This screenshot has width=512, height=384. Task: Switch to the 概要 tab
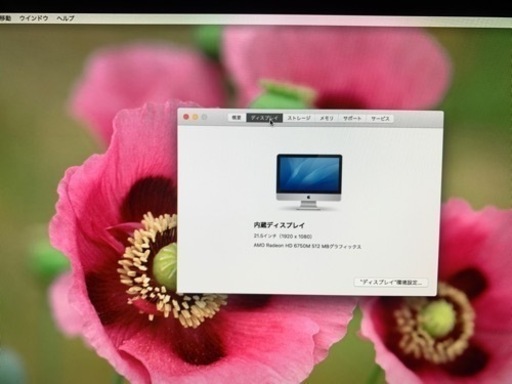(237, 118)
